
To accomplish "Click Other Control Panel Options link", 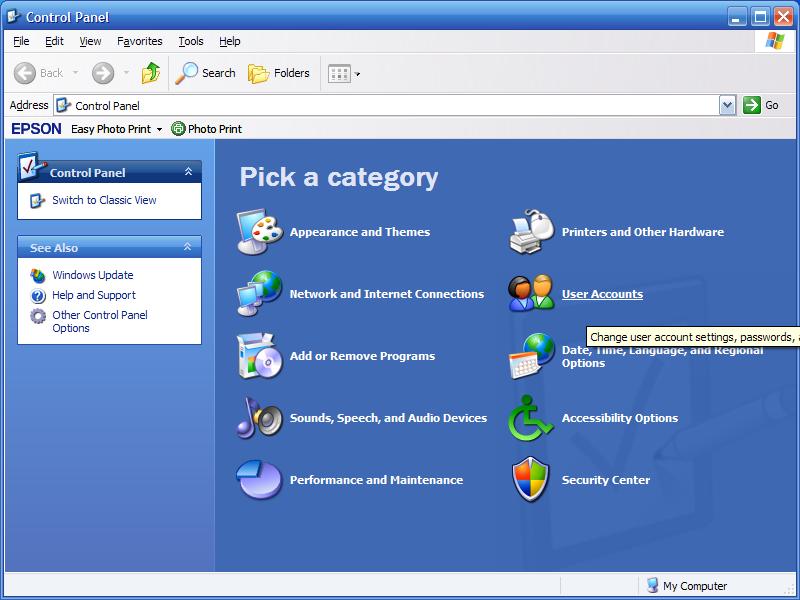I will click(100, 321).
